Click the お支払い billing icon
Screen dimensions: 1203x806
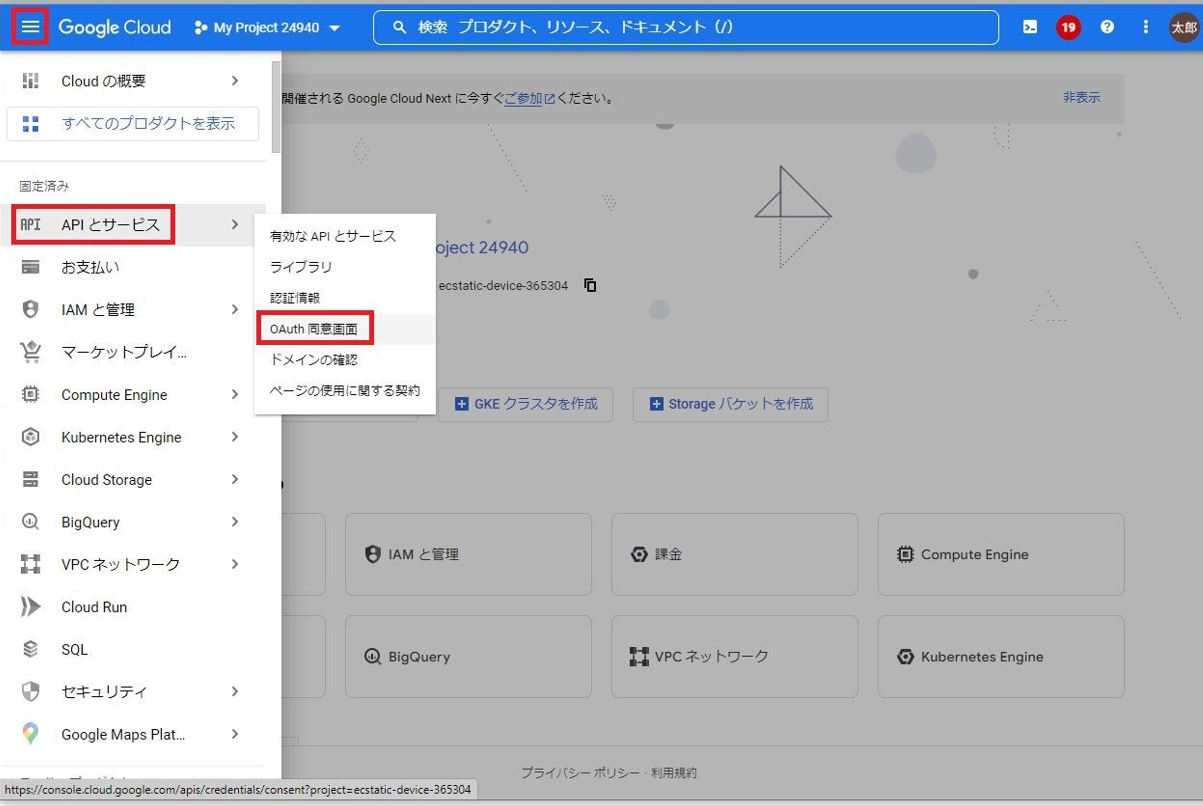tap(31, 267)
